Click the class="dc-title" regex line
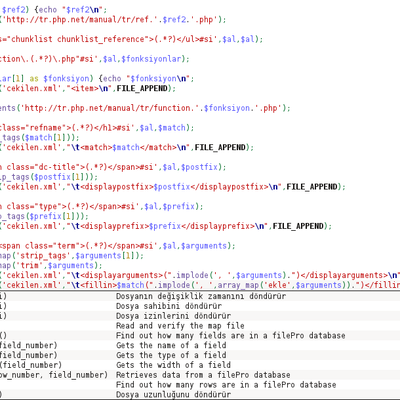 (113, 167)
